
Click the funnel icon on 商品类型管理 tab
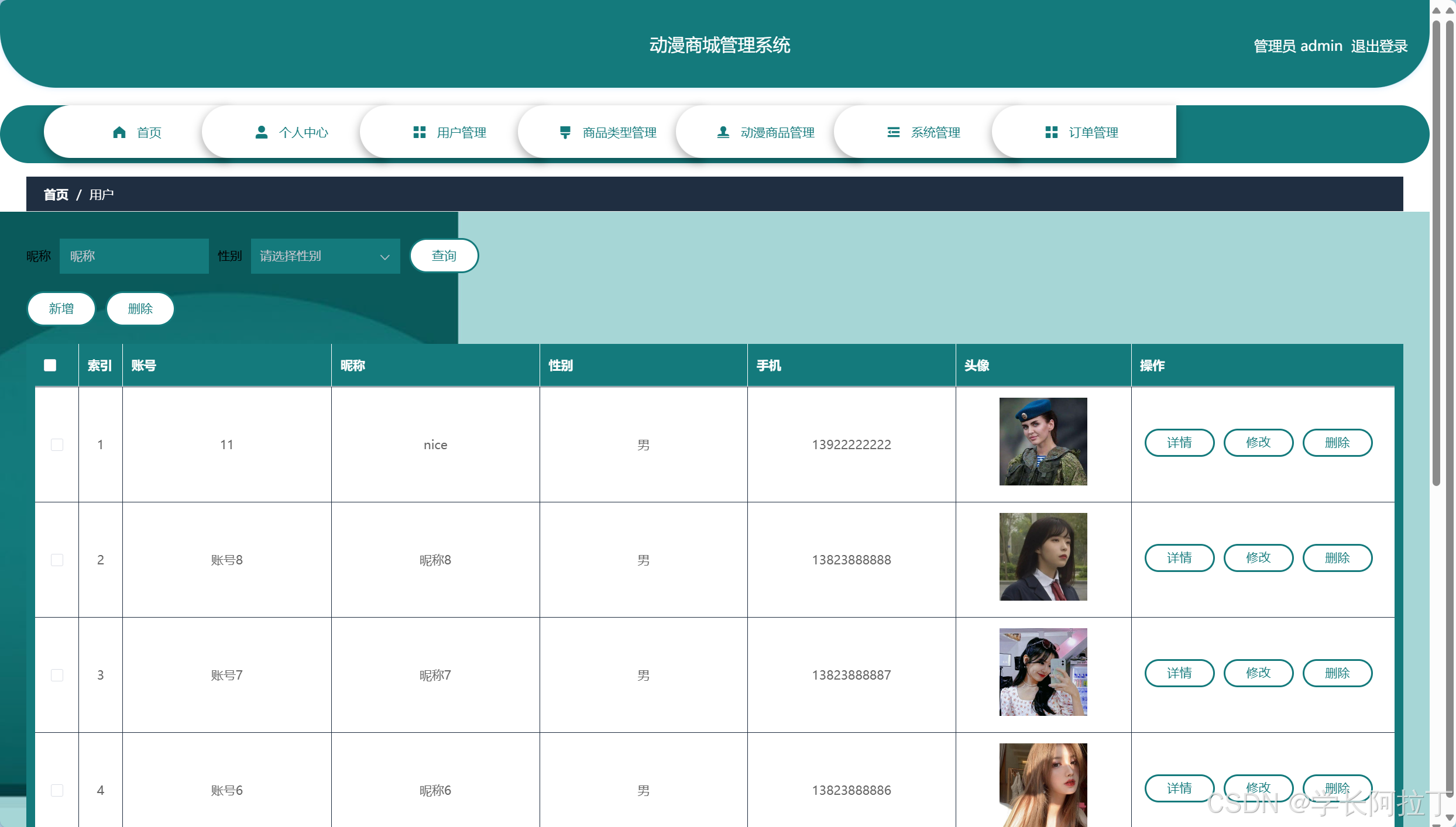pos(565,132)
